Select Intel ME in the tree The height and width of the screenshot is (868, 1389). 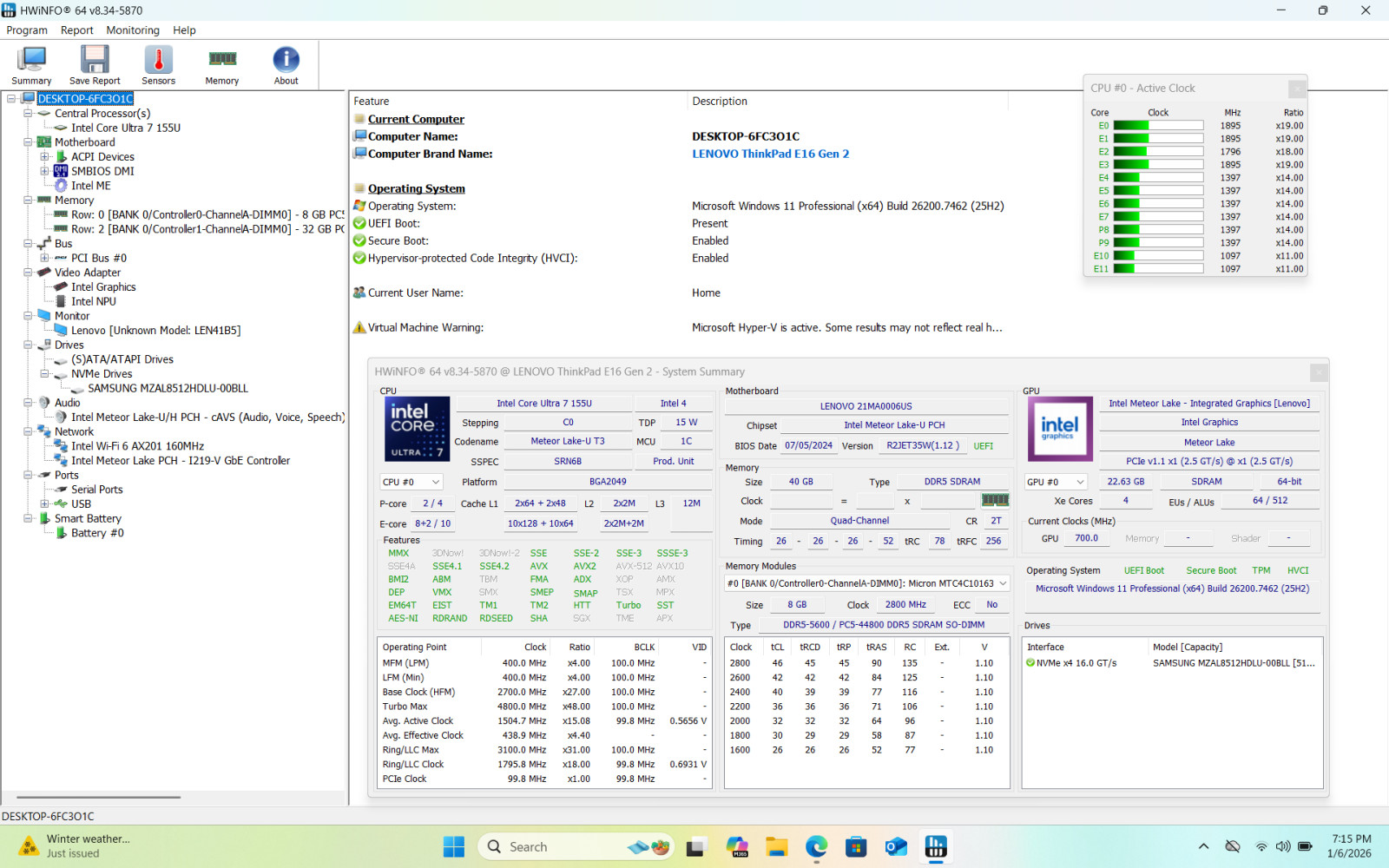click(x=90, y=186)
